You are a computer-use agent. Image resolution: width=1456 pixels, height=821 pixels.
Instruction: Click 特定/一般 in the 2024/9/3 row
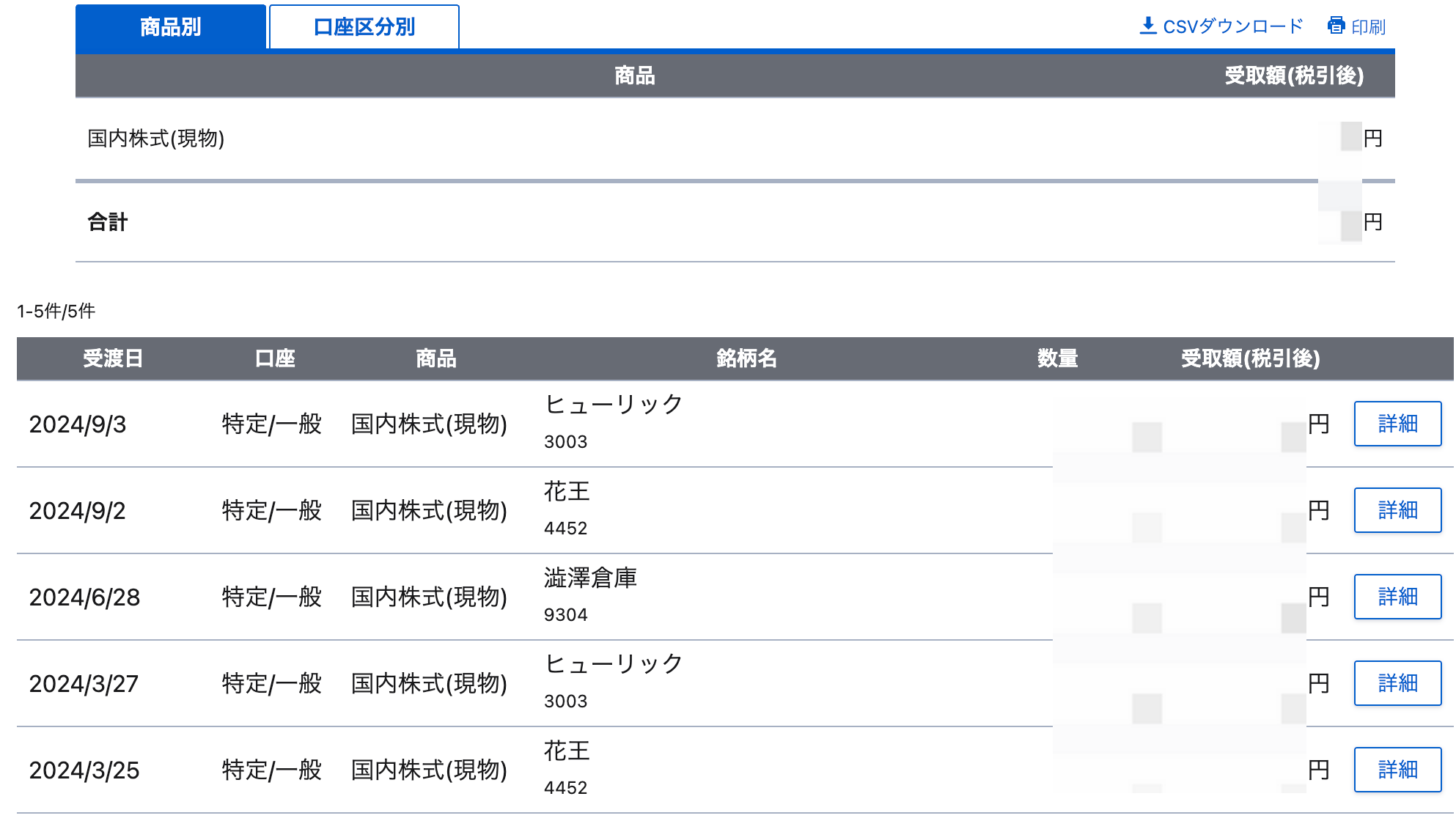pos(272,424)
